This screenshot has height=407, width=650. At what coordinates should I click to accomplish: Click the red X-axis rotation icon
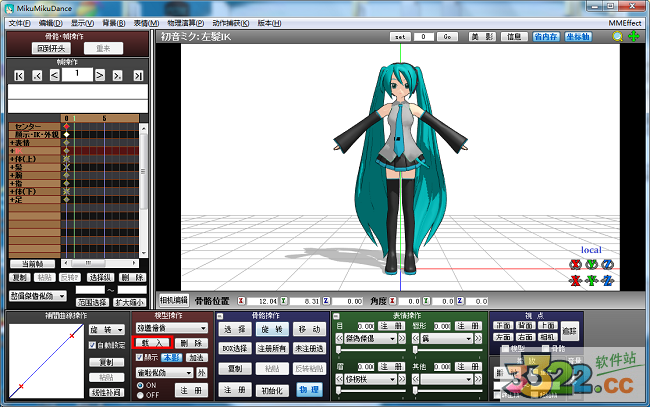[x=575, y=264]
